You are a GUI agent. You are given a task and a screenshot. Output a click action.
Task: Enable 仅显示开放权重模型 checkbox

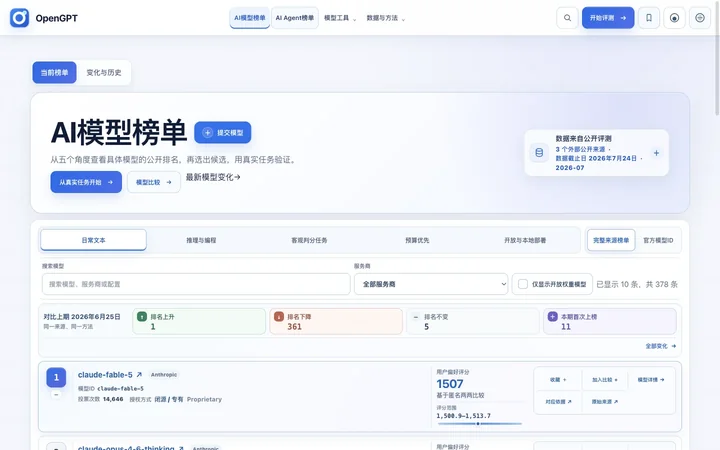tap(523, 284)
